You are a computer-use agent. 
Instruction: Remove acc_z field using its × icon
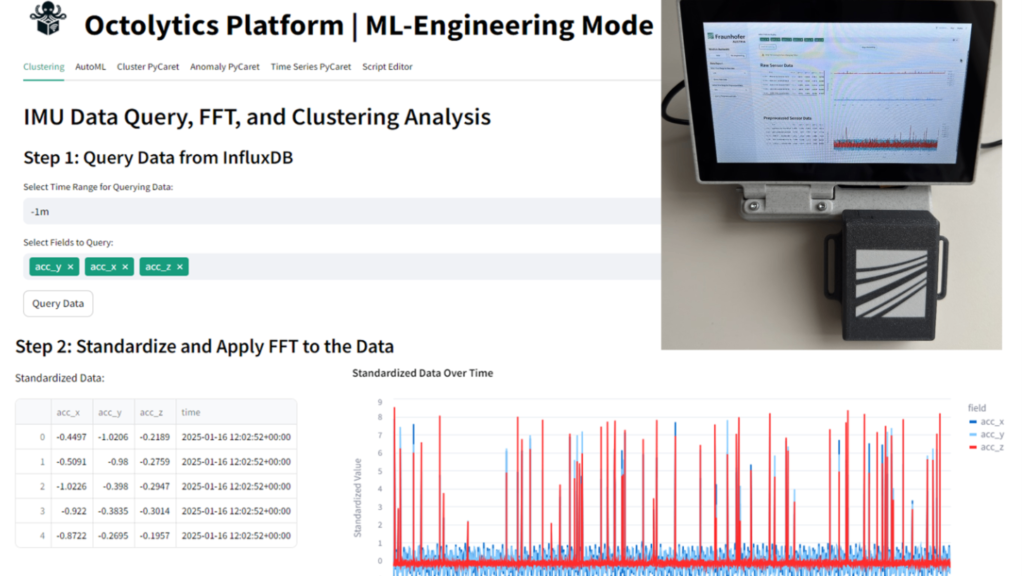180,267
